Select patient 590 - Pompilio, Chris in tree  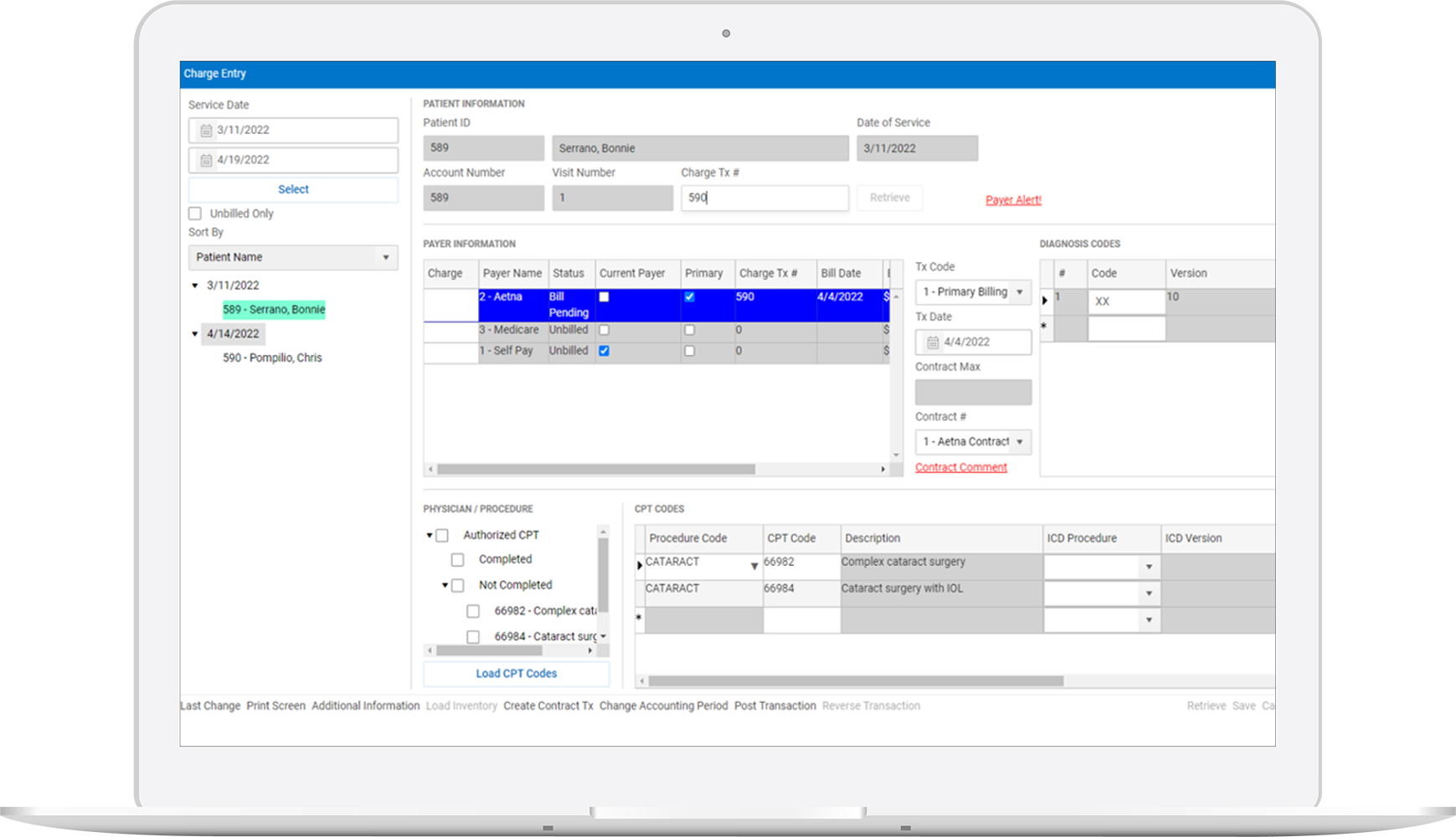pyautogui.click(x=272, y=358)
